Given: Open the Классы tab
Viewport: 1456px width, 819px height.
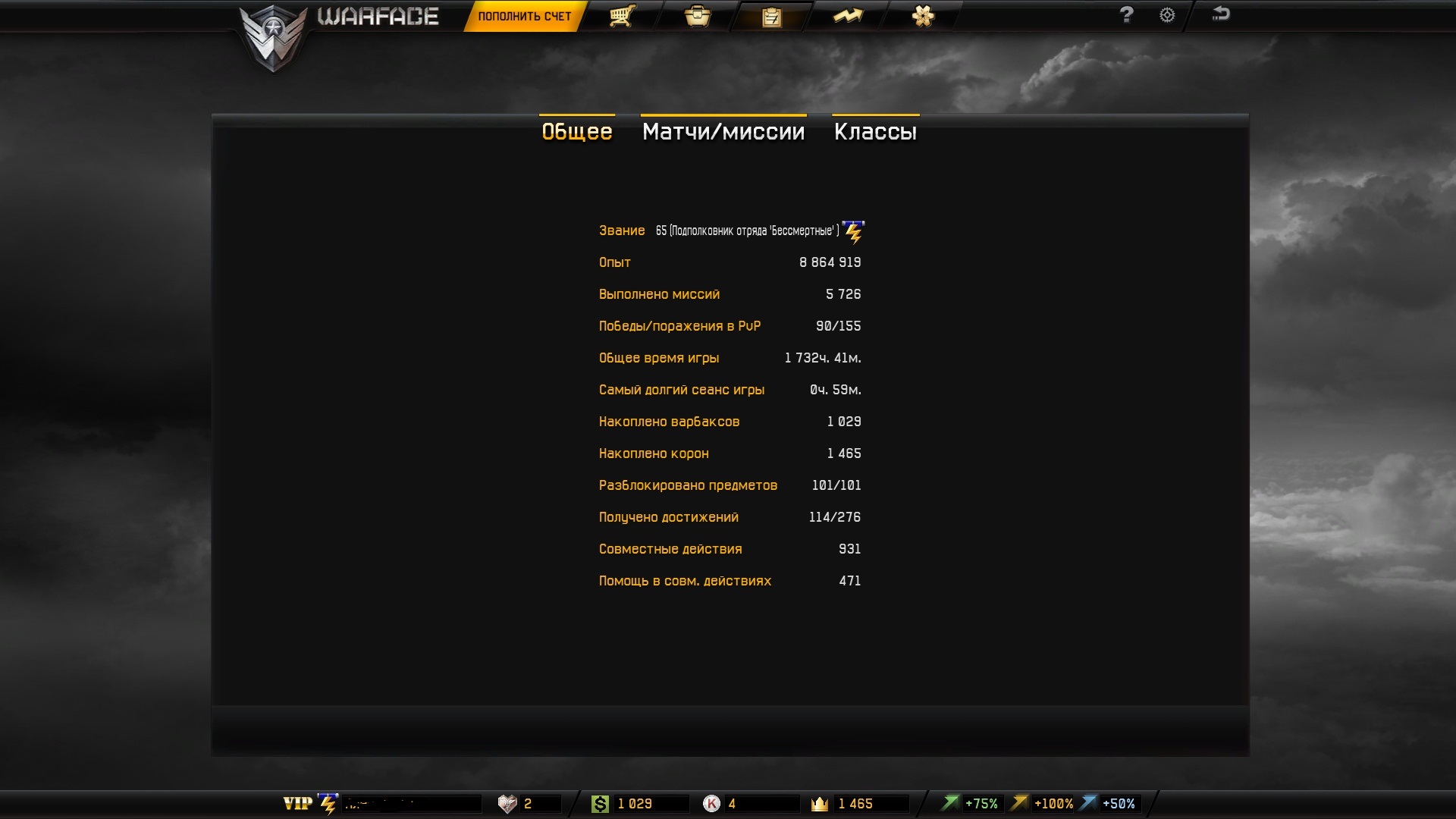Looking at the screenshot, I should click(875, 131).
